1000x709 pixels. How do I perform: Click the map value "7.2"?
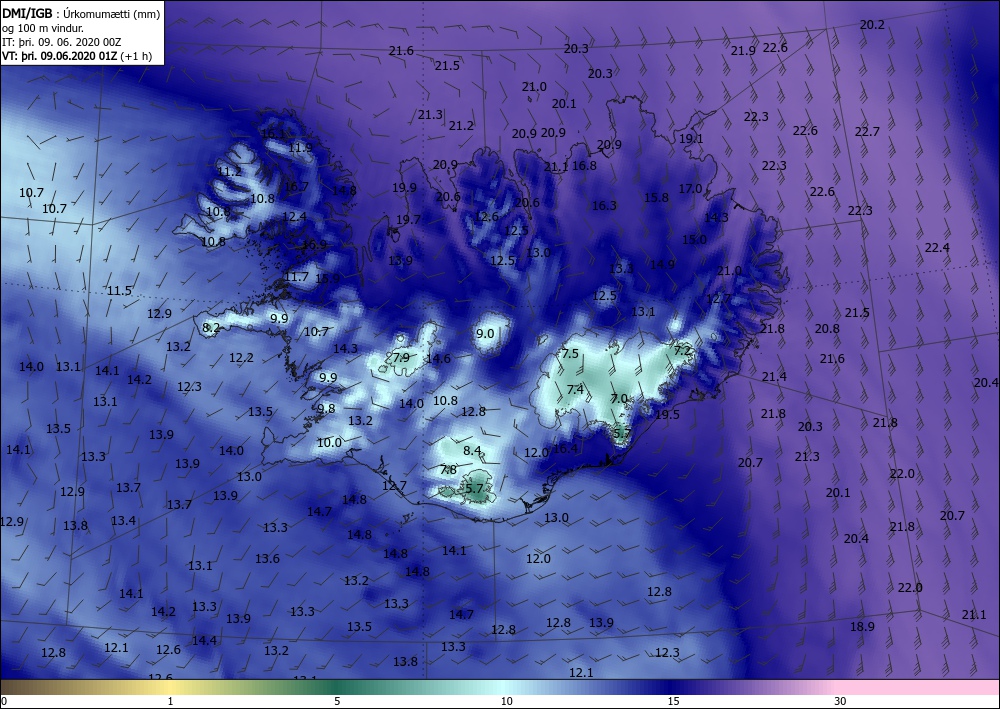(x=682, y=351)
